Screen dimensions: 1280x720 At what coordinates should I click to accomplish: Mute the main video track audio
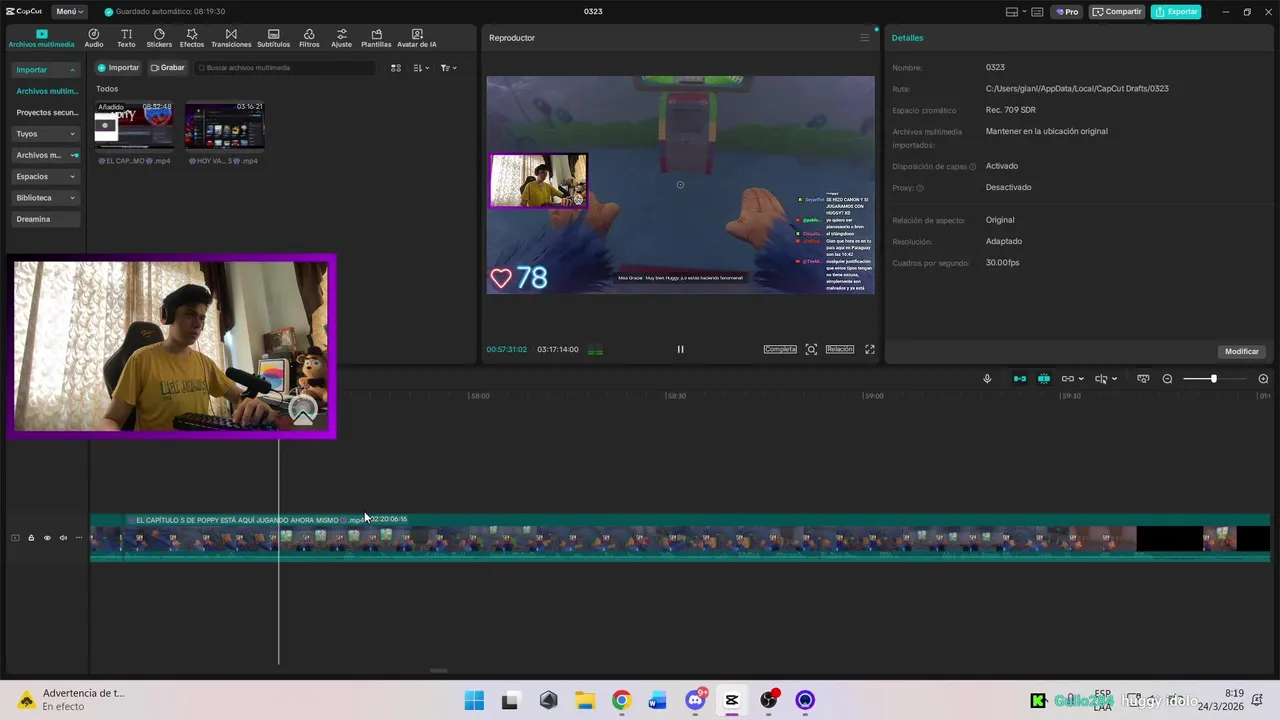coord(63,538)
